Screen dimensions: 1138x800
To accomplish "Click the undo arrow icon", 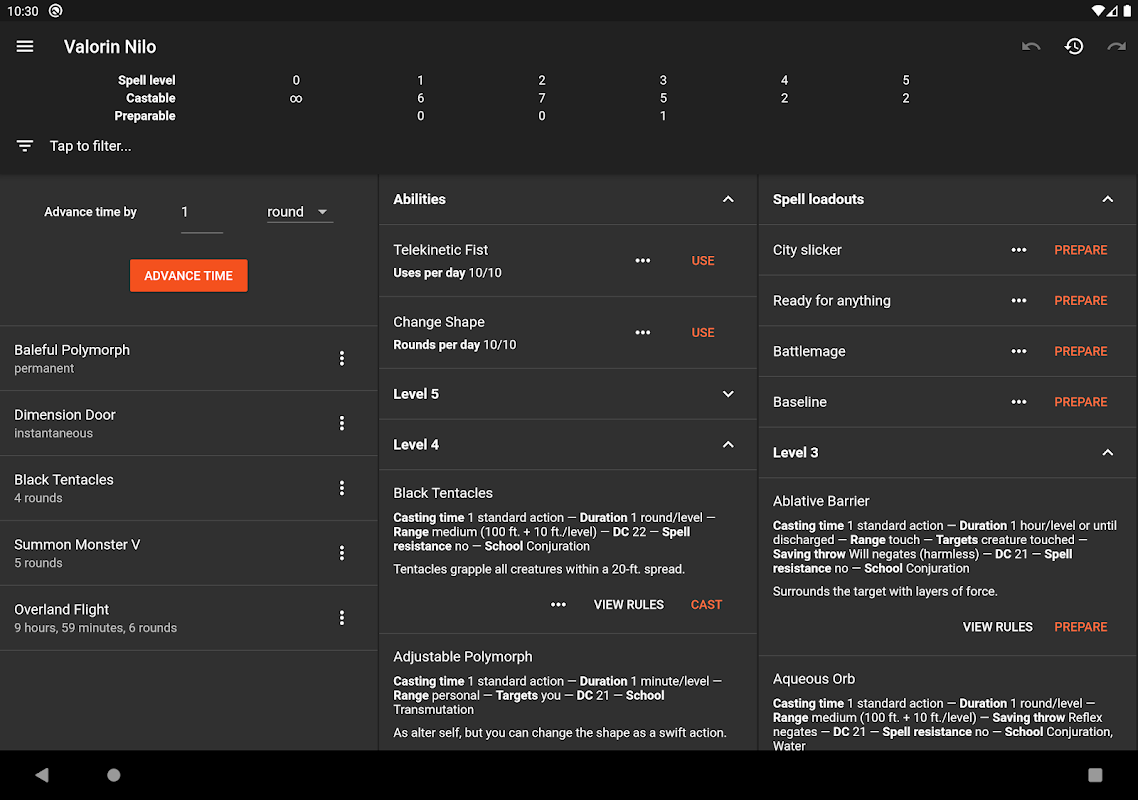I will (x=1031, y=47).
